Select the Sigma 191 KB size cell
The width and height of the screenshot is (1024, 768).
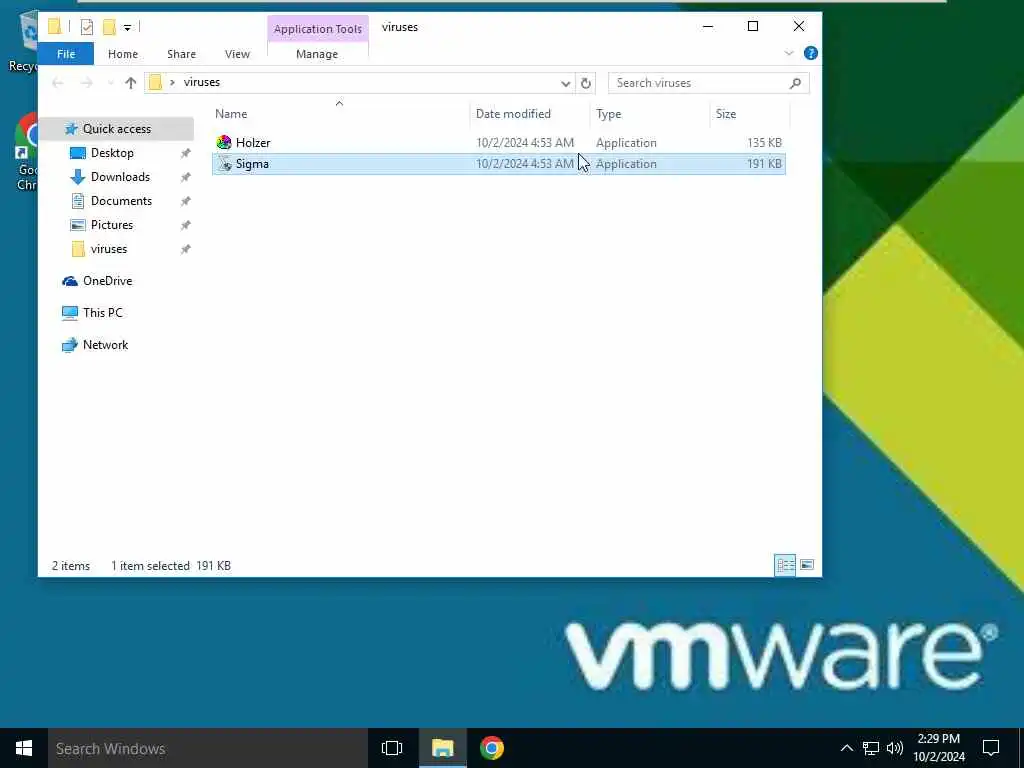[x=764, y=164]
